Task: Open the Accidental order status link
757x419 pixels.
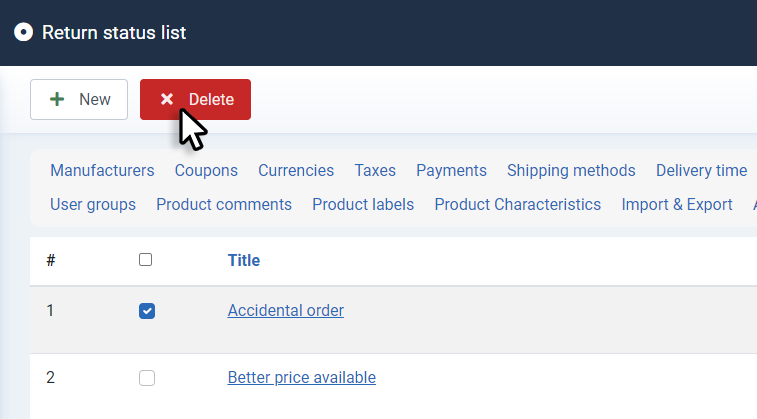Action: tap(286, 310)
